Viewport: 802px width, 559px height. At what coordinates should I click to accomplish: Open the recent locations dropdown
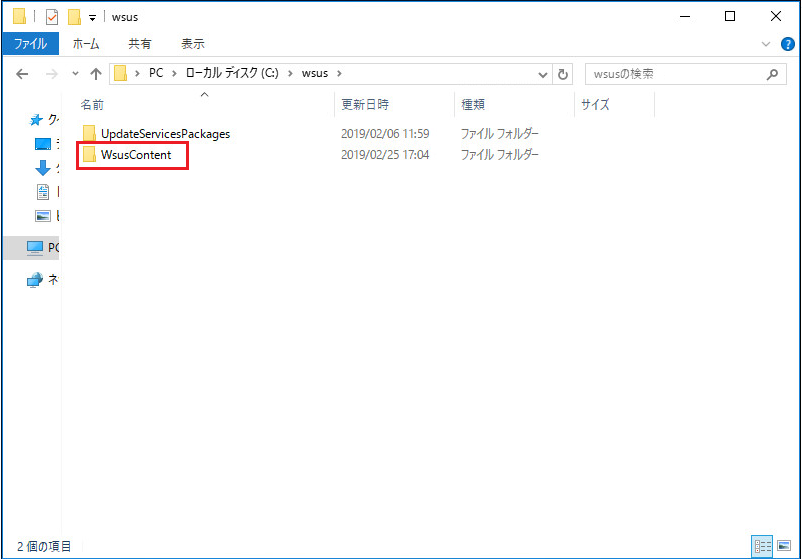[x=75, y=74]
